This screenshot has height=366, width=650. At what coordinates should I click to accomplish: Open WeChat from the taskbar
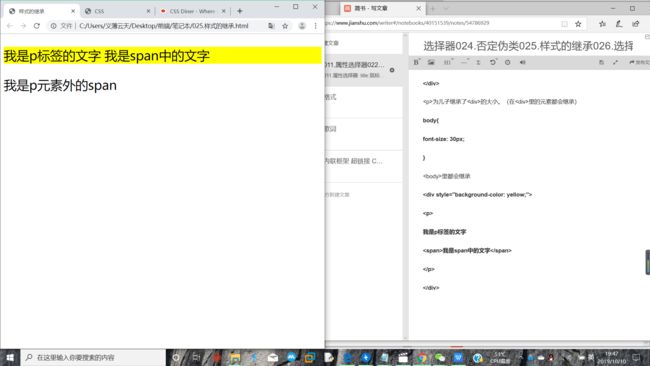pyautogui.click(x=440, y=357)
